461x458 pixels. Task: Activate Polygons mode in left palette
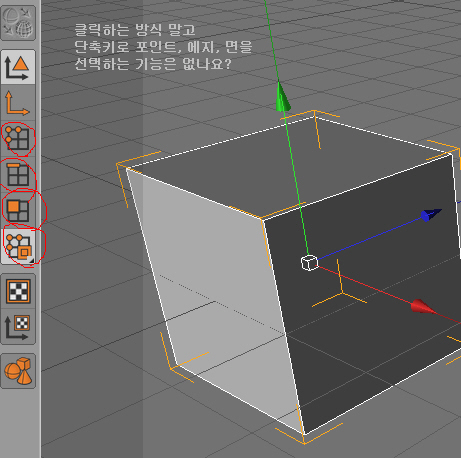[18, 210]
